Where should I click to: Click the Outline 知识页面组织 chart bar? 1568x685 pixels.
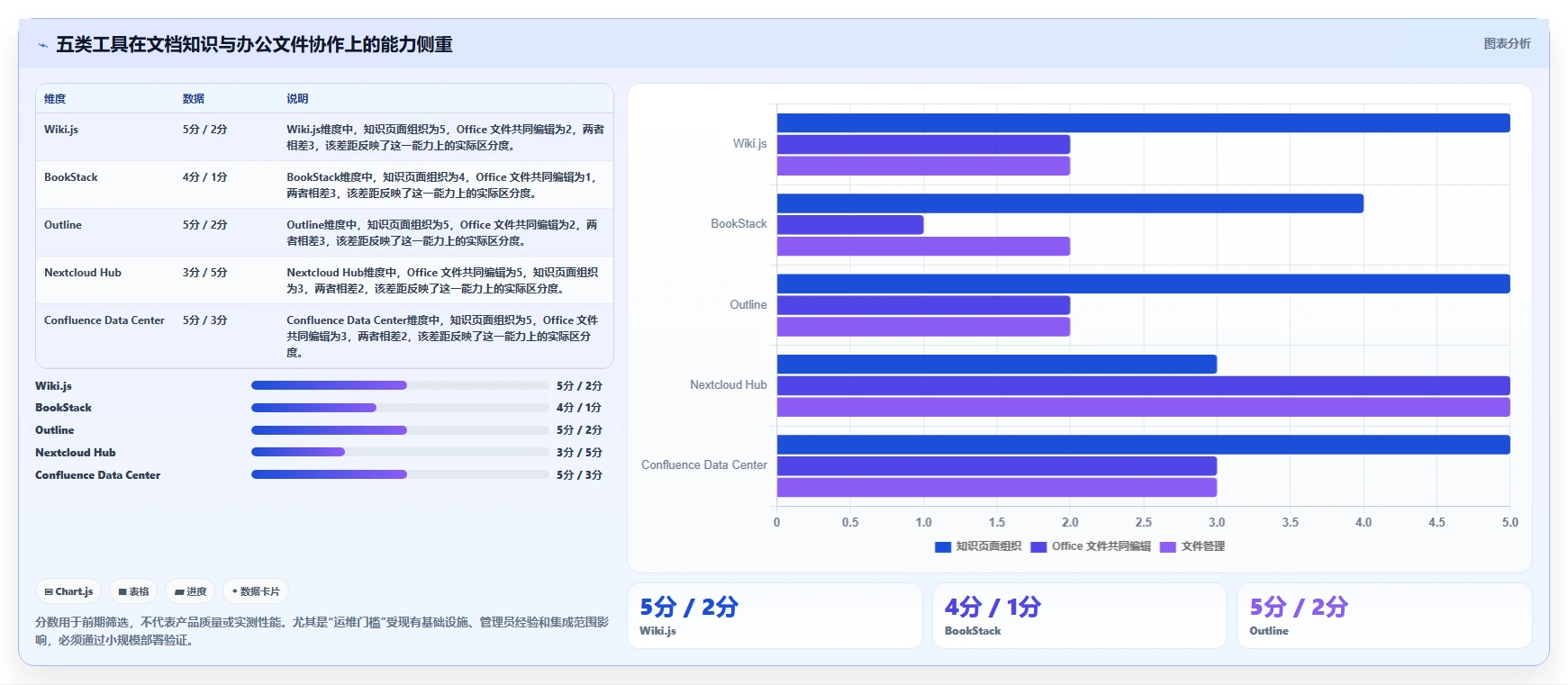pos(1143,284)
